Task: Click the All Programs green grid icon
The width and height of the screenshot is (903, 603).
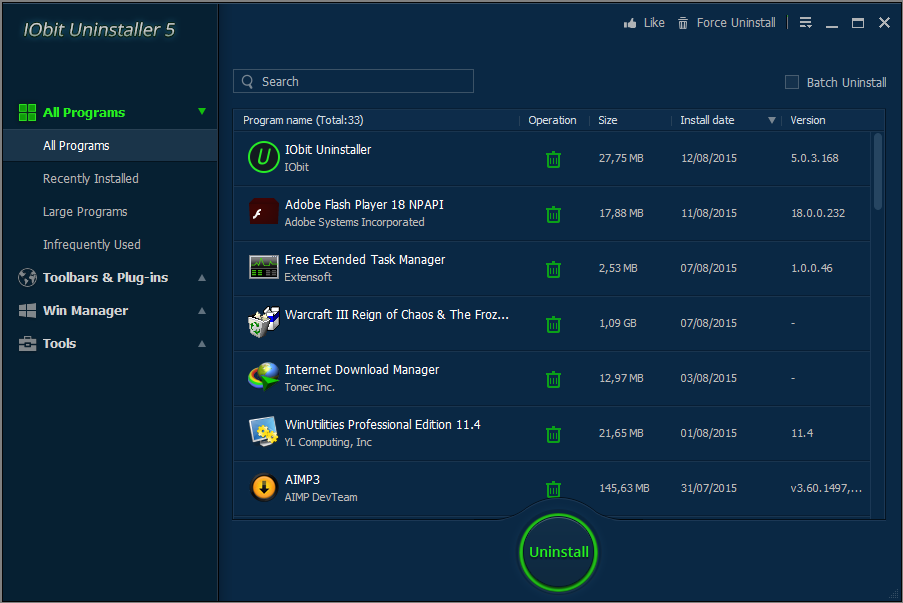Action: [x=27, y=112]
